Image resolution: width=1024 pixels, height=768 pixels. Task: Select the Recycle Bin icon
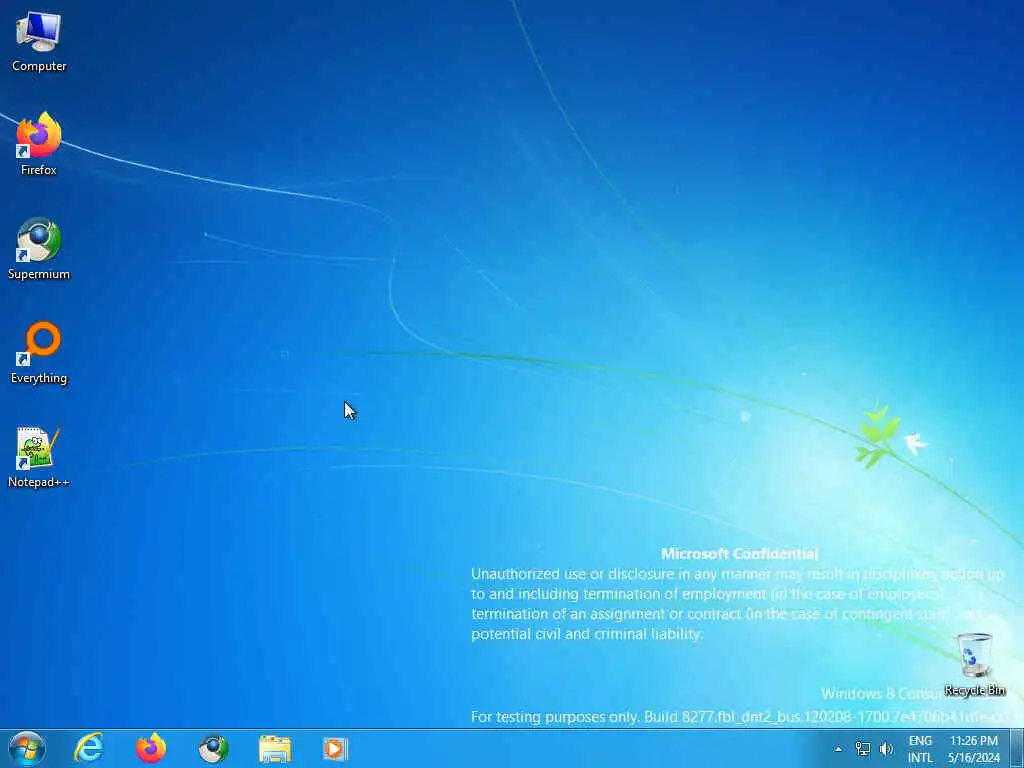(975, 664)
